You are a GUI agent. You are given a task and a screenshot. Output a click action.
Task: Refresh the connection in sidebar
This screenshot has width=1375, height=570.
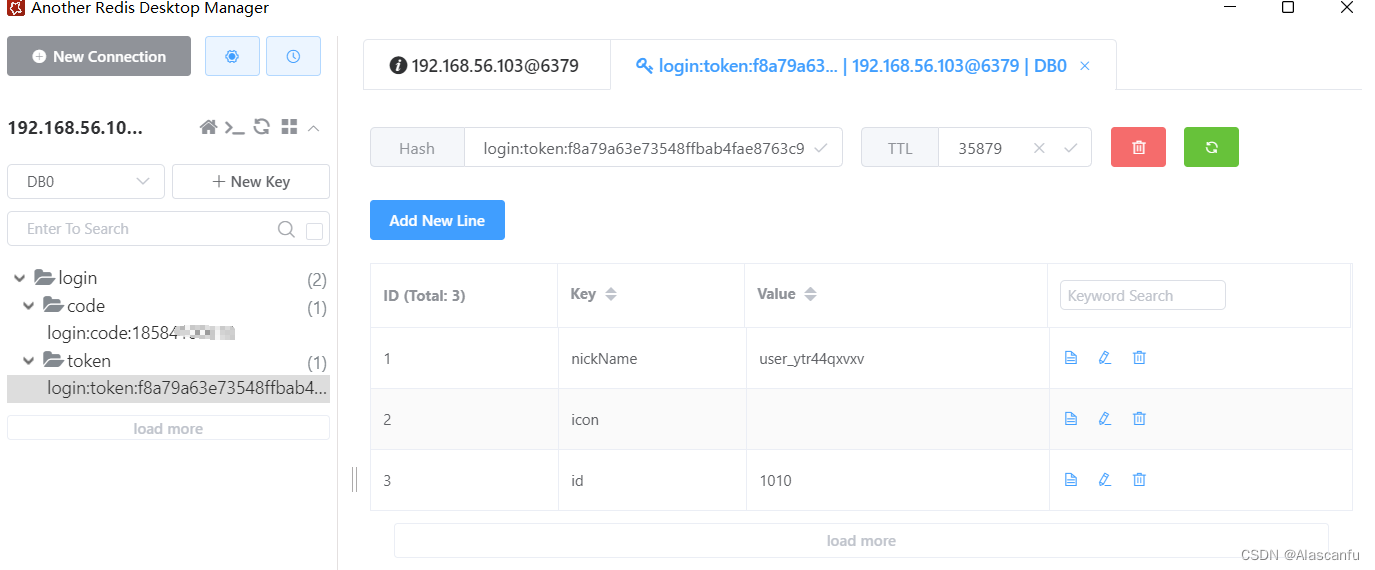262,126
